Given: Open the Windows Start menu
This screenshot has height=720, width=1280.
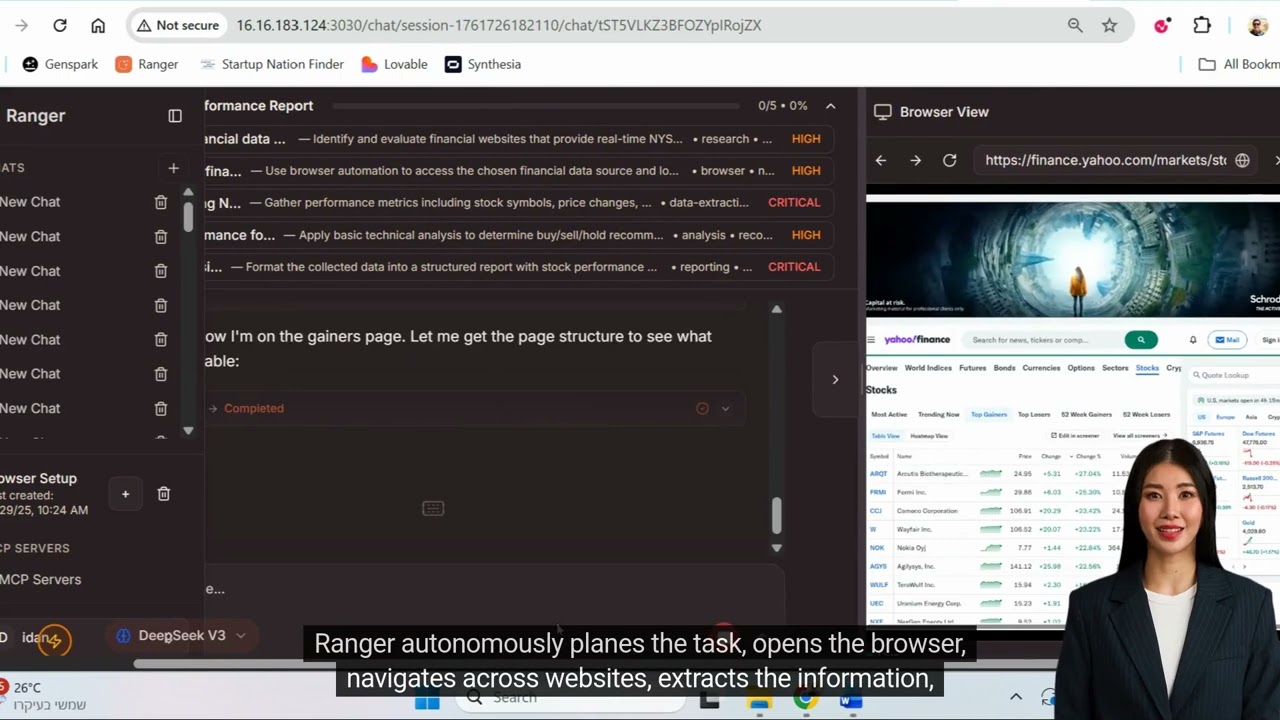Looking at the screenshot, I should [427, 700].
